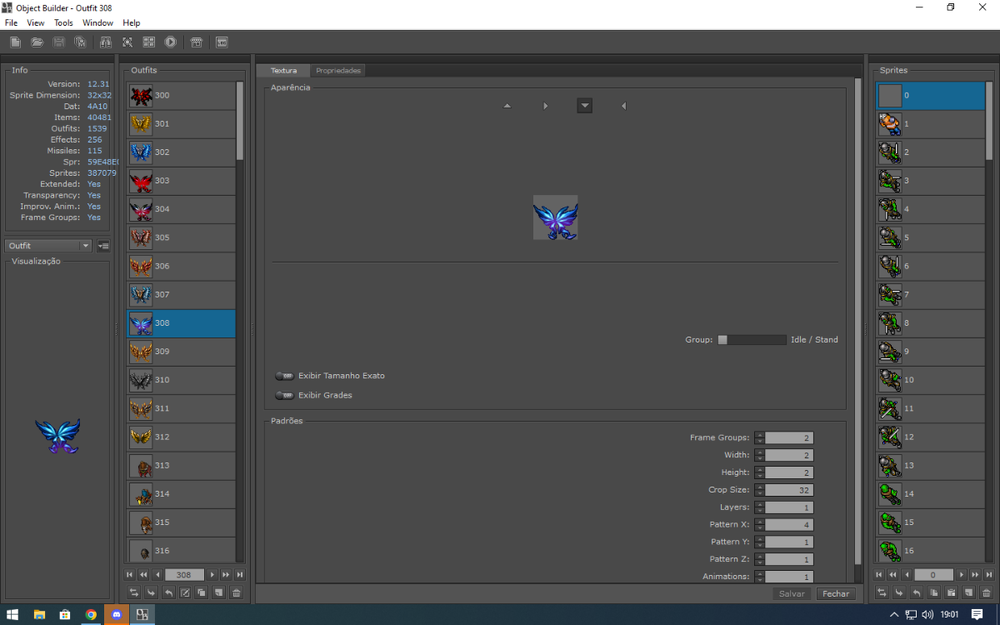Click the New file icon in the top toolbar
Viewport: 1000px width, 625px height.
coord(15,42)
